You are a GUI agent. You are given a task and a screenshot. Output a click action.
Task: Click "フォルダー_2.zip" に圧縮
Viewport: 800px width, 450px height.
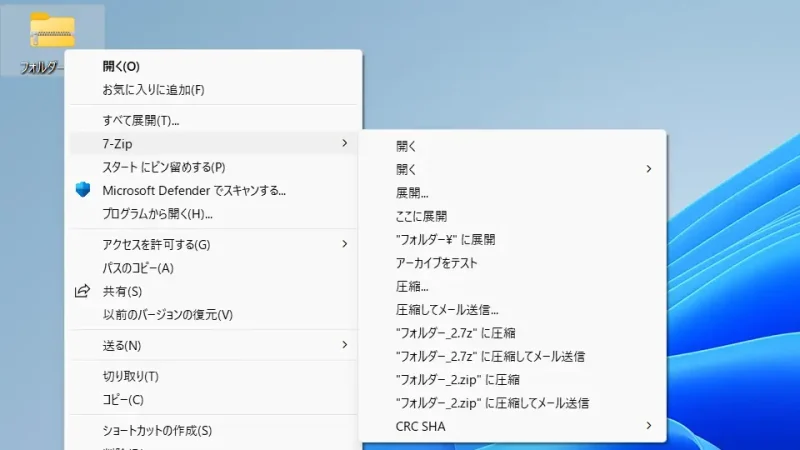click(457, 380)
